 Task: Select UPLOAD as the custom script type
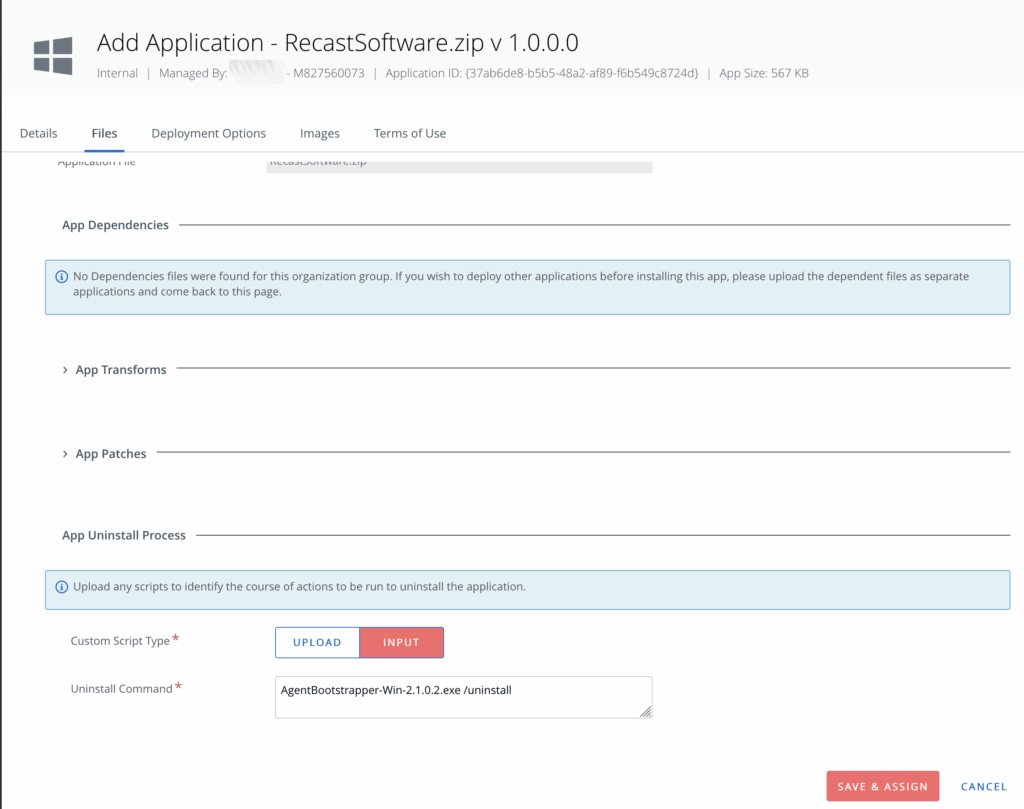pyautogui.click(x=317, y=642)
